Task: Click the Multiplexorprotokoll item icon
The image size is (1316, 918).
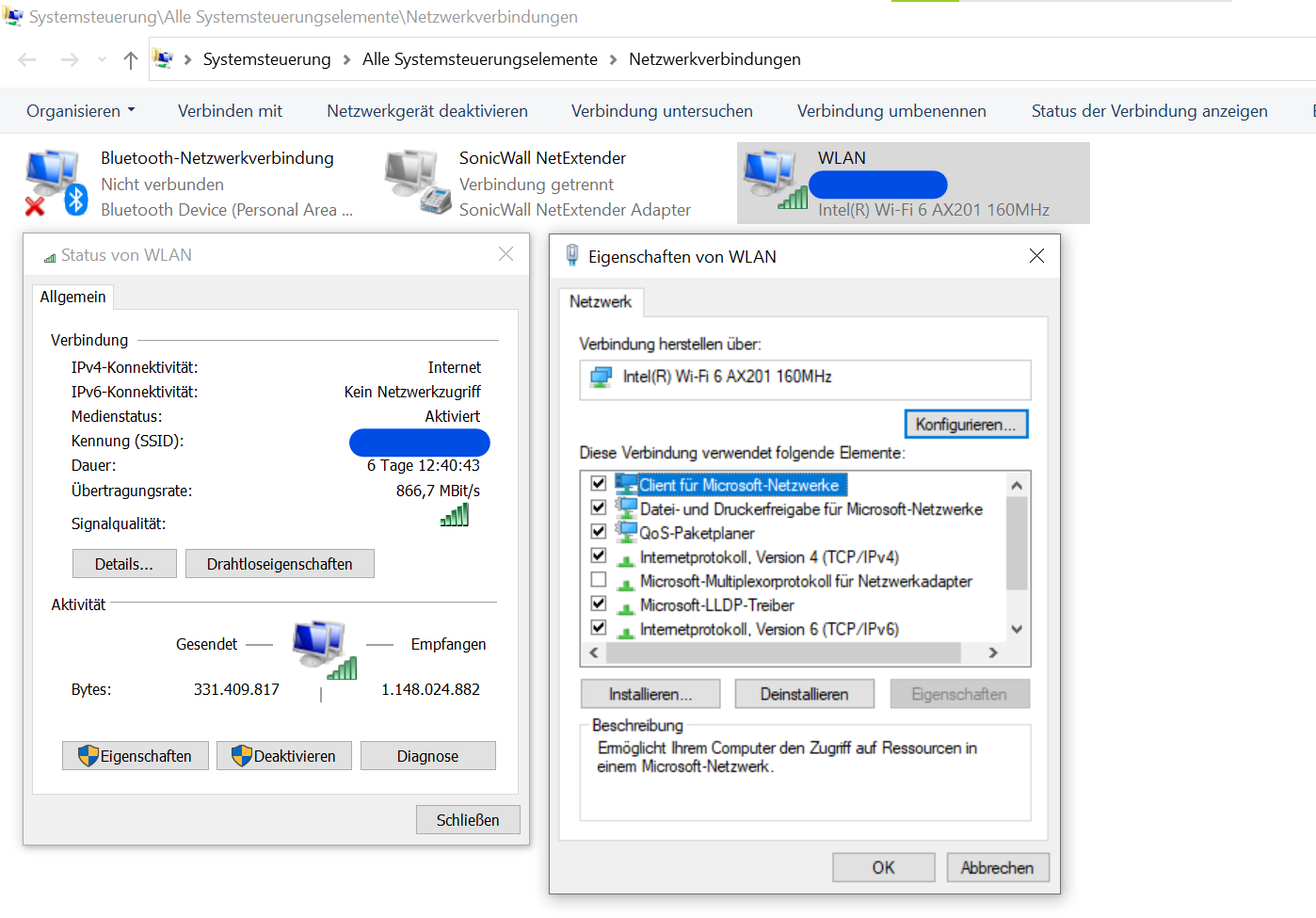Action: (x=626, y=584)
